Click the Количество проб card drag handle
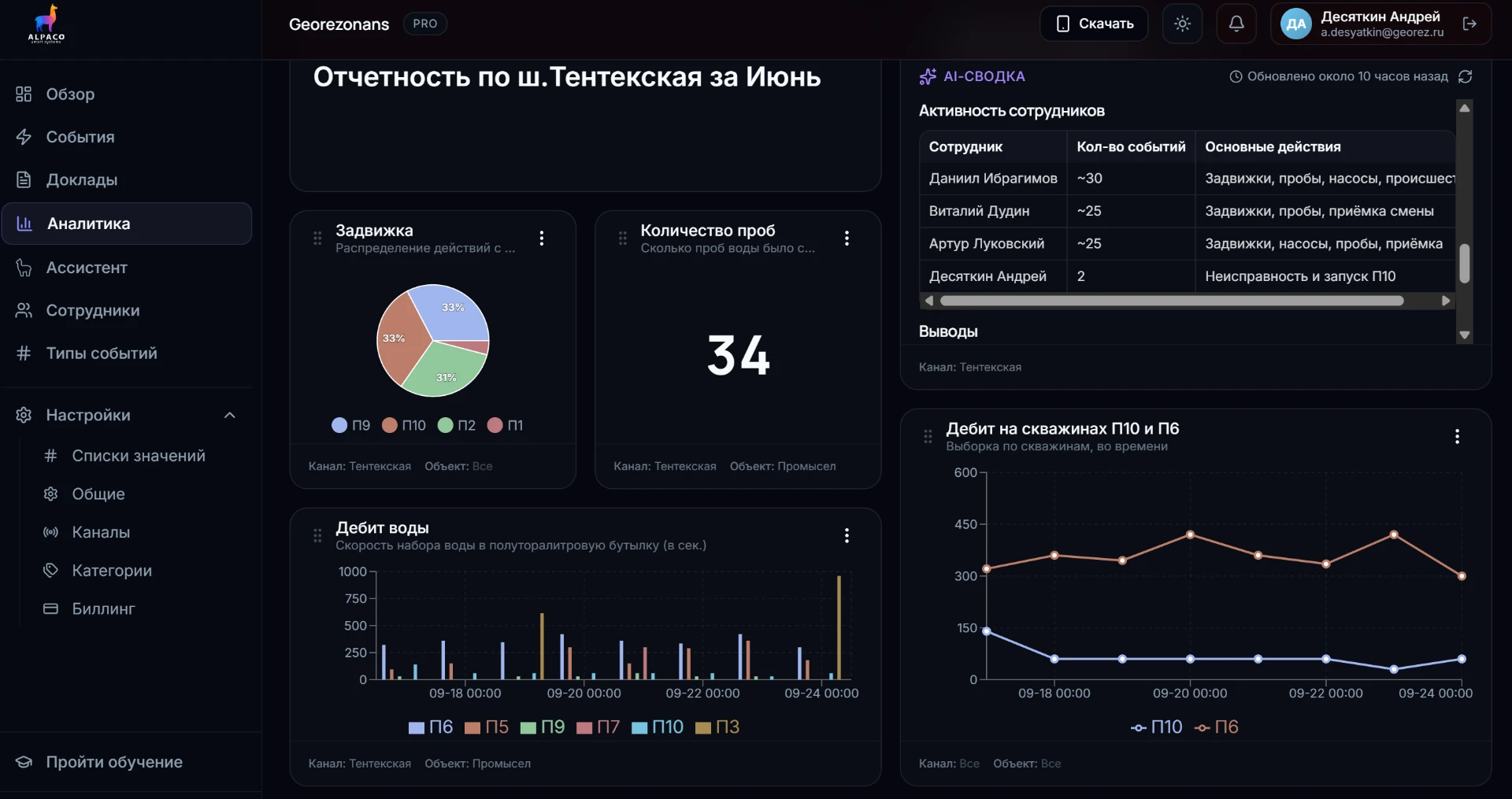The height and width of the screenshot is (799, 1512). (623, 239)
